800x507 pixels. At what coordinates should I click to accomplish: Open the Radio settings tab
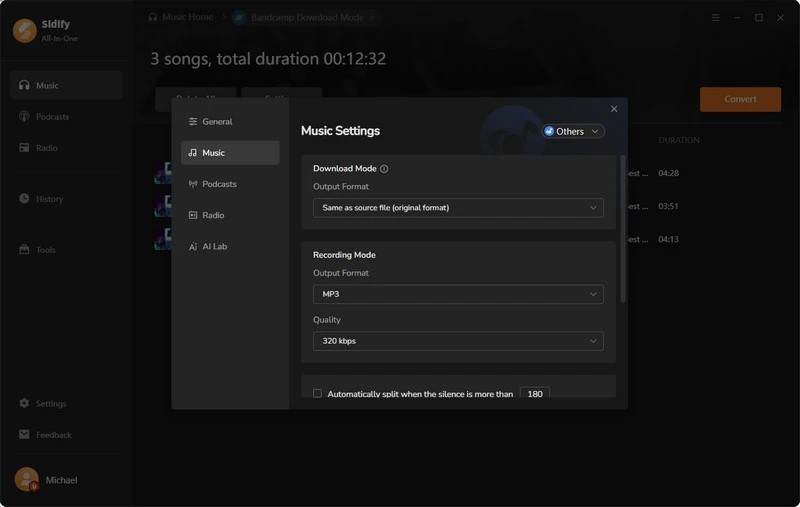click(x=230, y=215)
